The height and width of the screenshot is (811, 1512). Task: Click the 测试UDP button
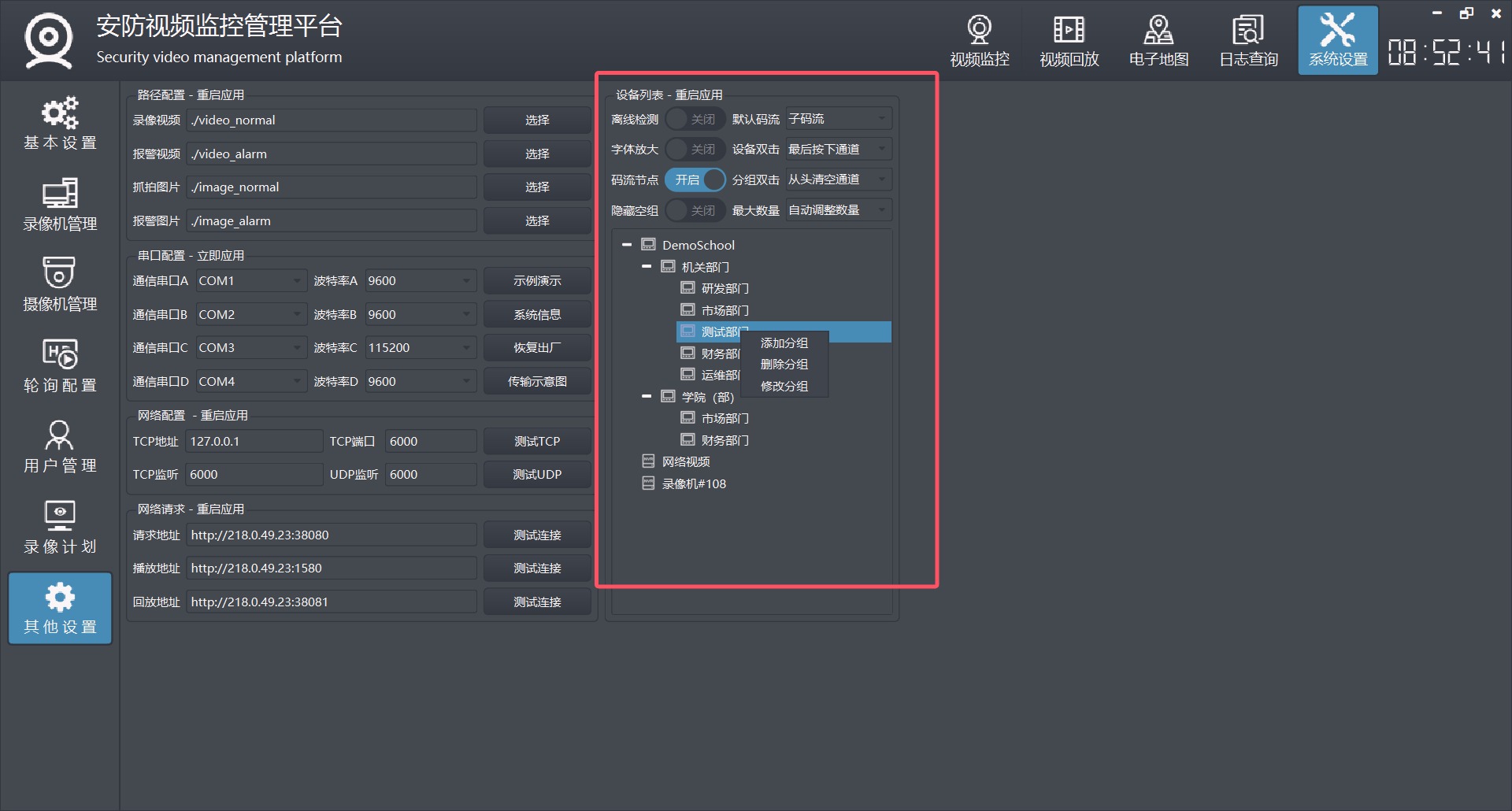coord(537,474)
